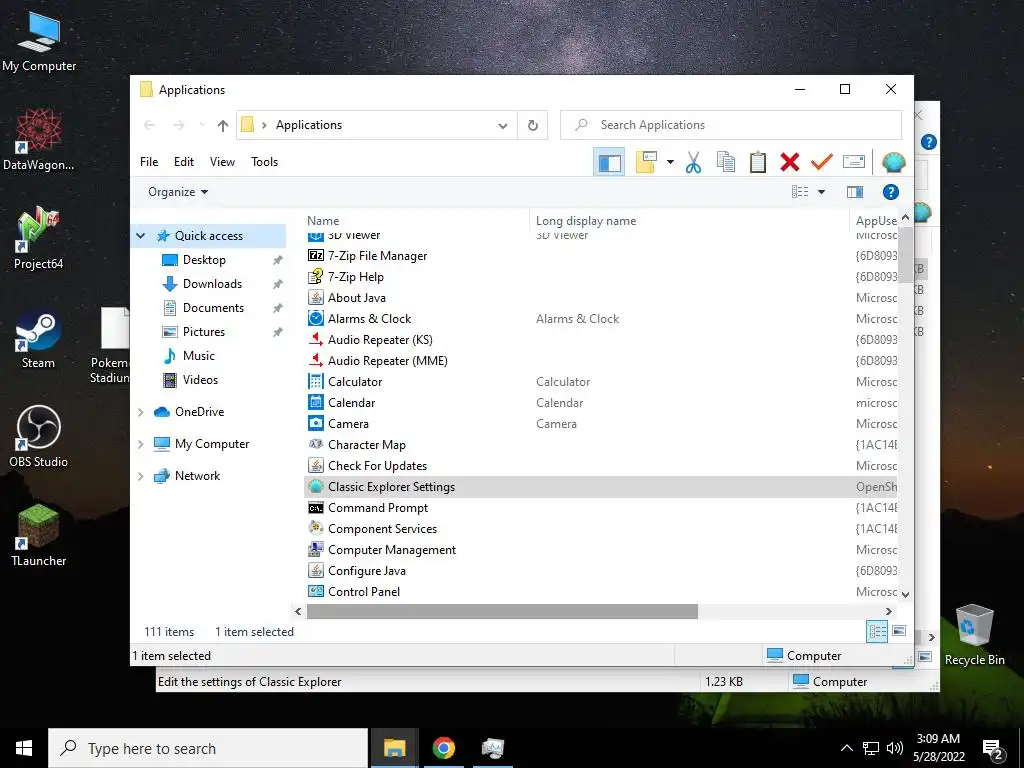Open the recent locations dropdown arrow

pyautogui.click(x=202, y=125)
